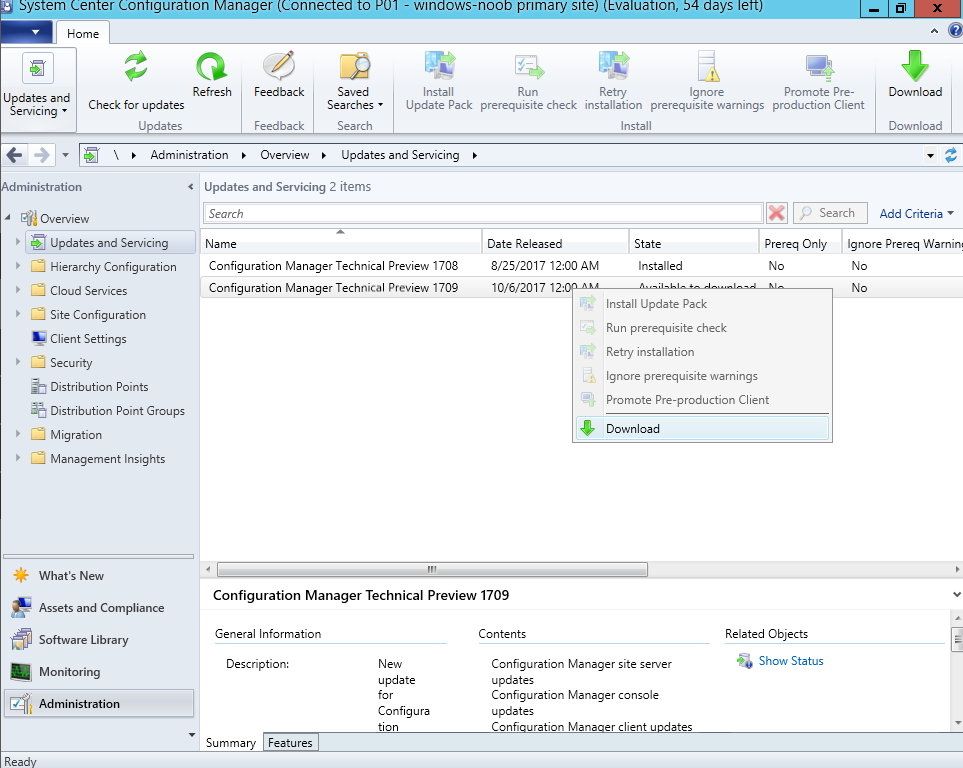963x768 pixels.
Task: Open the blue application menu dropdown
Action: point(27,32)
